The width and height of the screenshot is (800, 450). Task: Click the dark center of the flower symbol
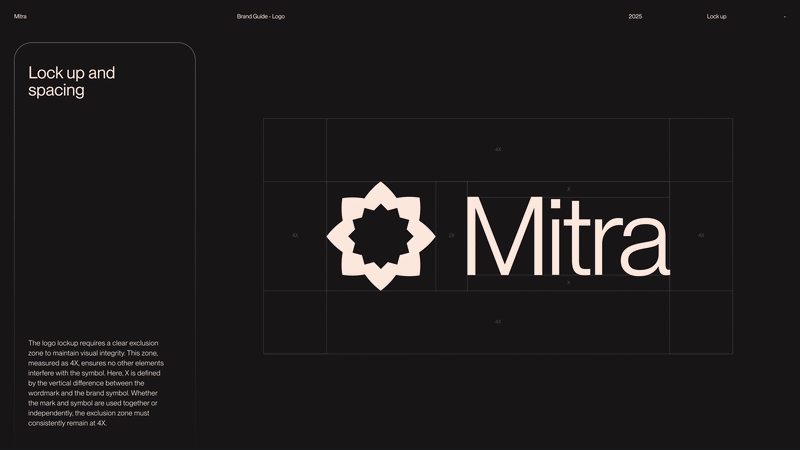[380, 236]
